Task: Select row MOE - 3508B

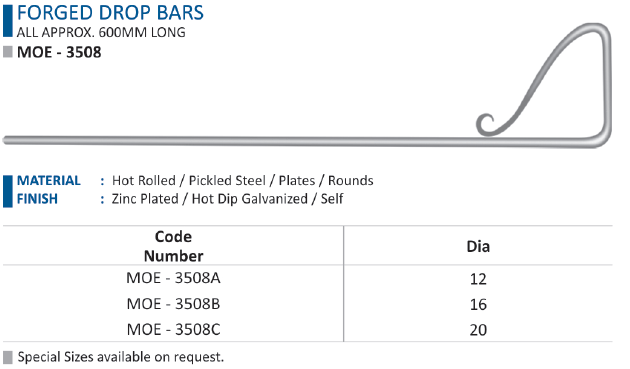Action: 308,304
